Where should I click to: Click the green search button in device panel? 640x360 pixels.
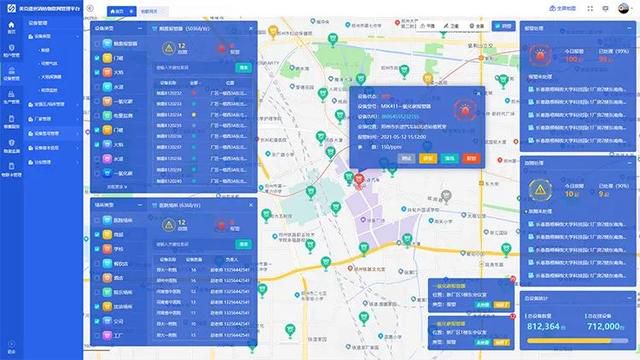[244, 67]
